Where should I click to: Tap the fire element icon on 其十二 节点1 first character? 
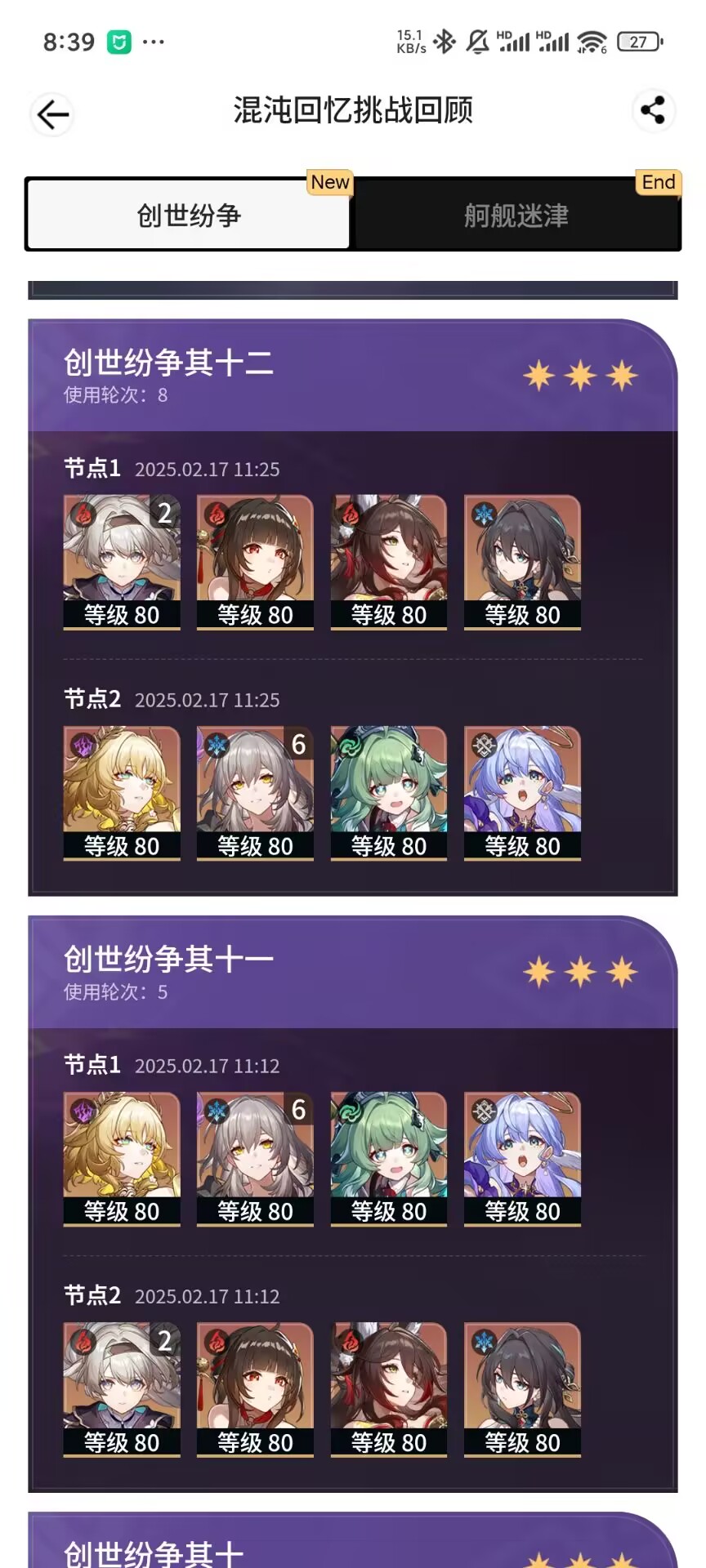83,514
